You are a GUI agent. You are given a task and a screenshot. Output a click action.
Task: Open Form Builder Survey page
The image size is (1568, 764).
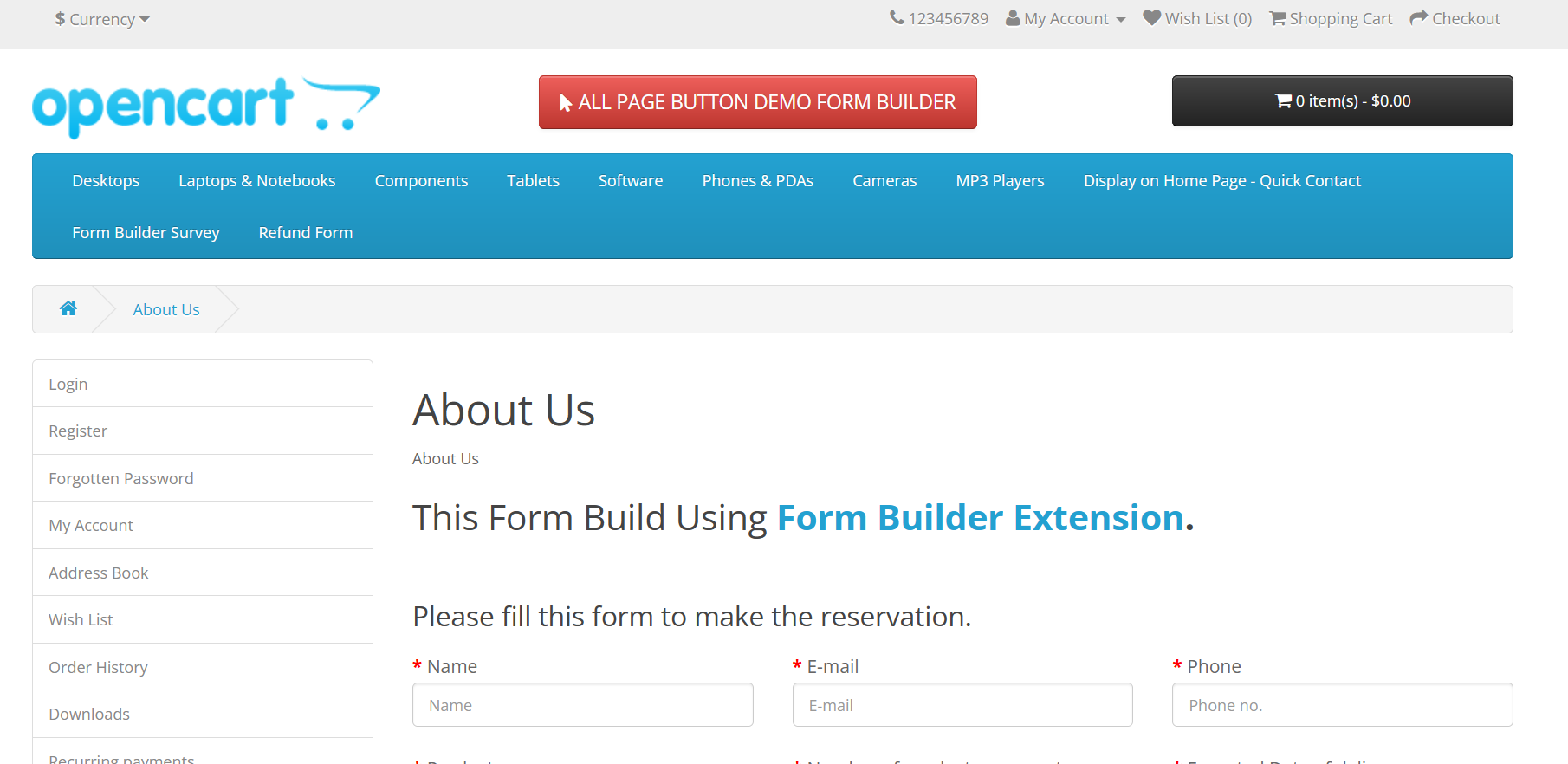pos(146,232)
